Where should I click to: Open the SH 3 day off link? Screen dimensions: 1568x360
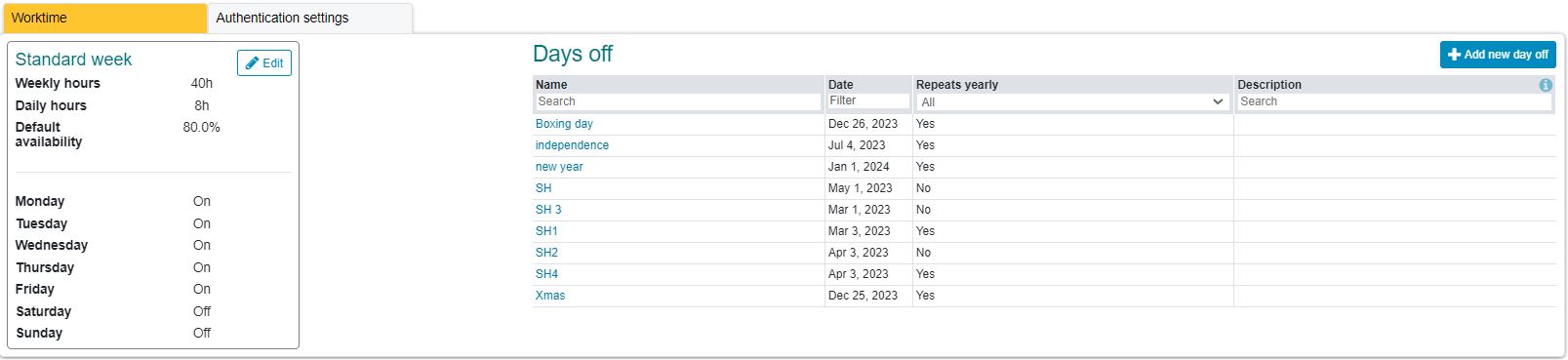548,210
